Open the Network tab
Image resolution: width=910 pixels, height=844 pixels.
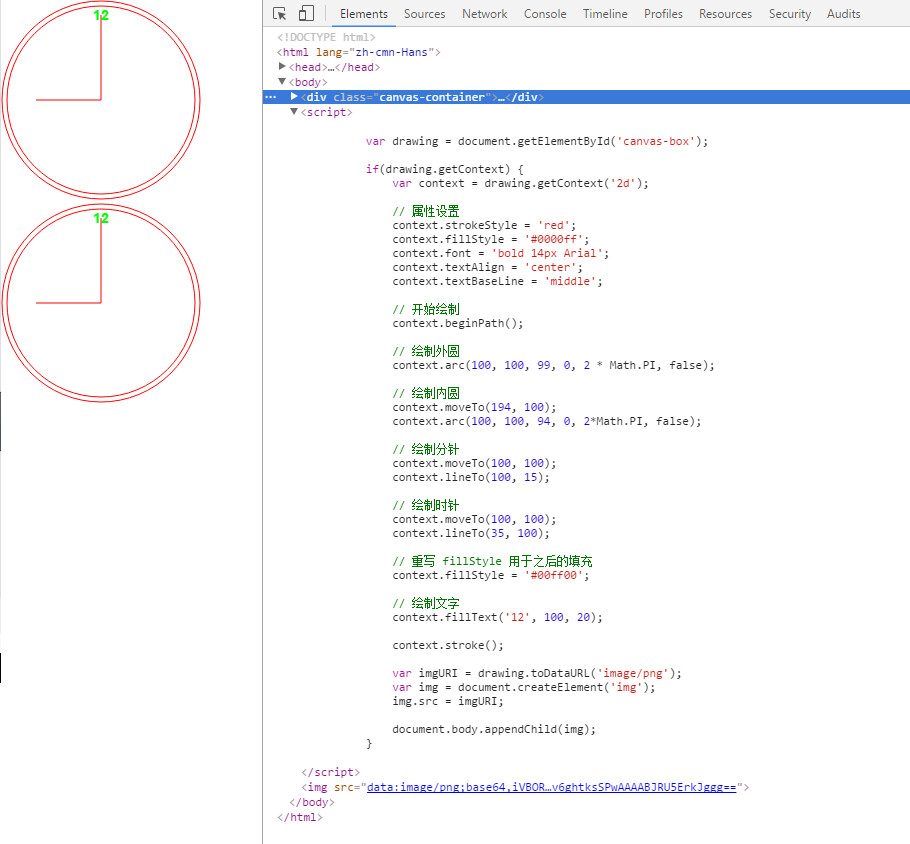(x=484, y=14)
